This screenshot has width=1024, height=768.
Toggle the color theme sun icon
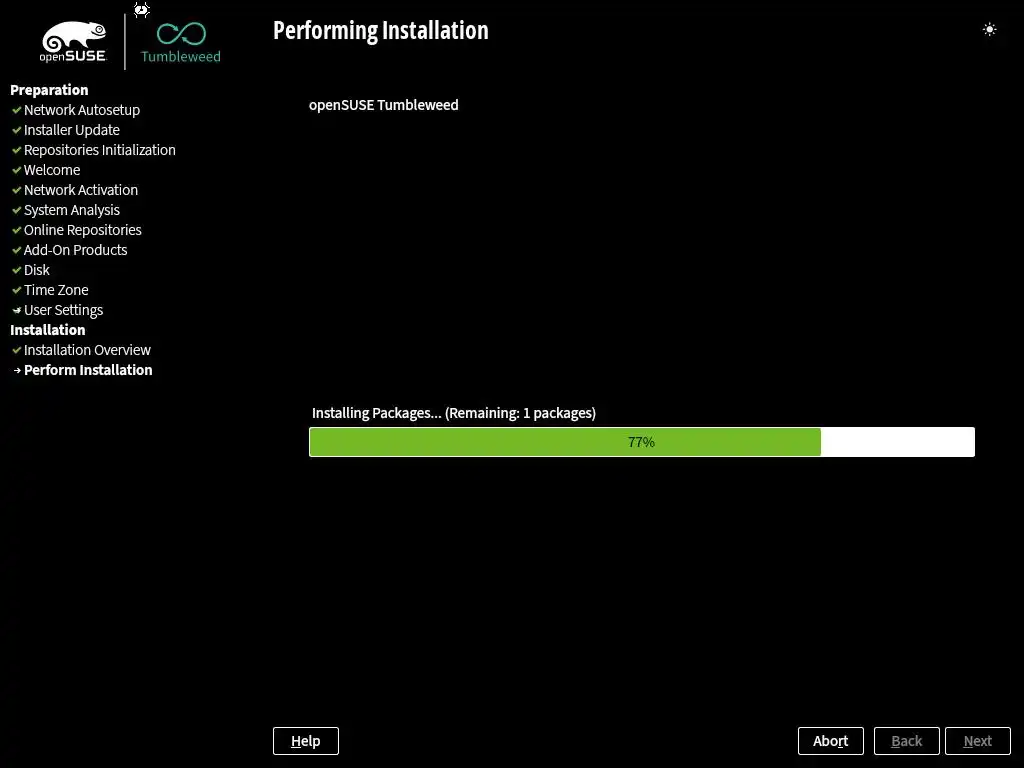989,29
